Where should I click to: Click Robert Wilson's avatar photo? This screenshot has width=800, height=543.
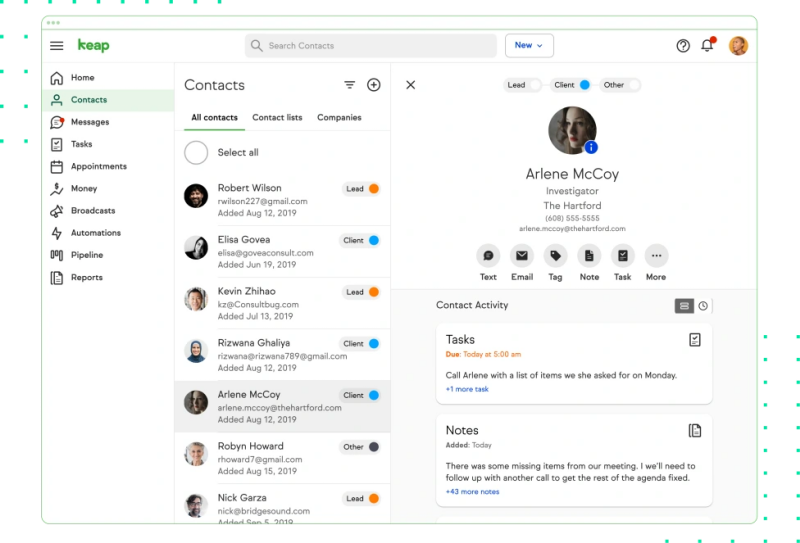click(x=196, y=196)
